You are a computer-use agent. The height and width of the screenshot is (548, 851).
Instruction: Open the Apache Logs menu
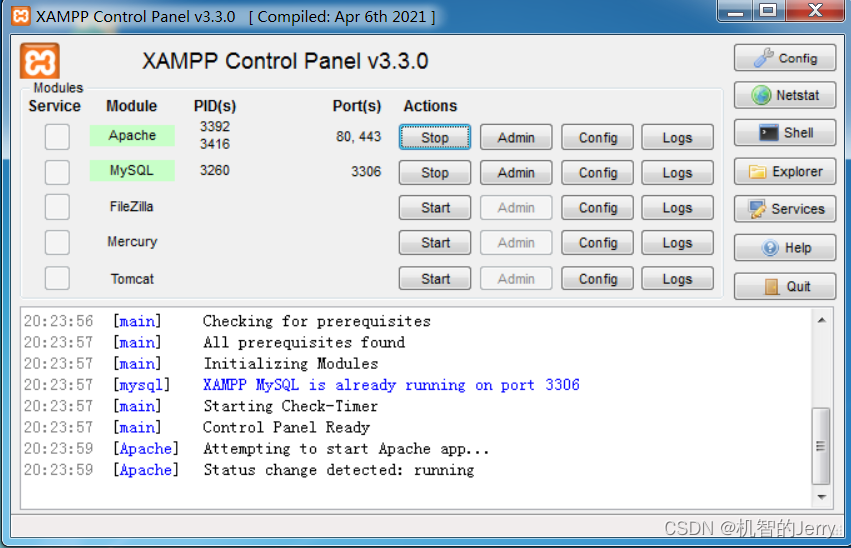point(677,137)
